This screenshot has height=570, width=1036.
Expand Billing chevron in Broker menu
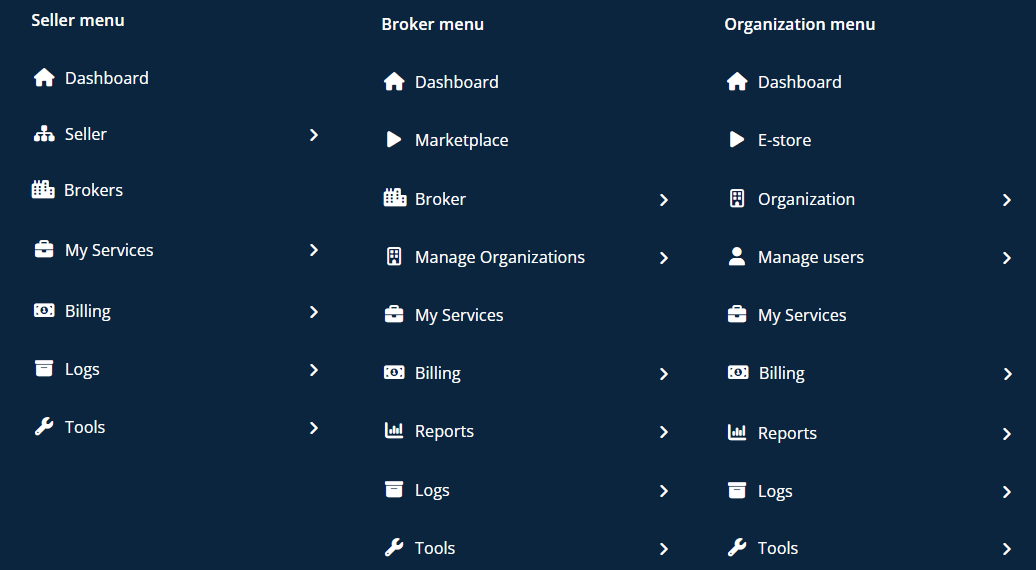pos(664,374)
